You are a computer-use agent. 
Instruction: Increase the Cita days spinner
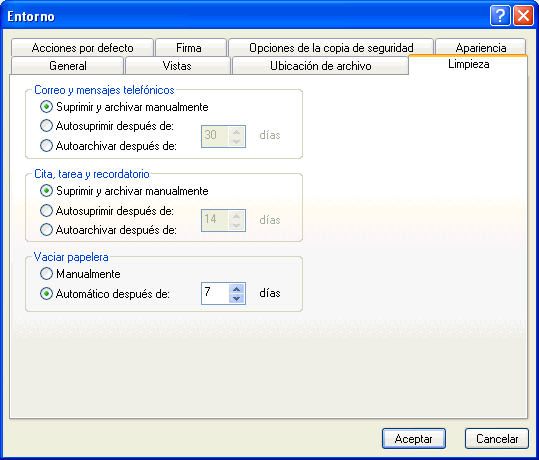[x=236, y=216]
